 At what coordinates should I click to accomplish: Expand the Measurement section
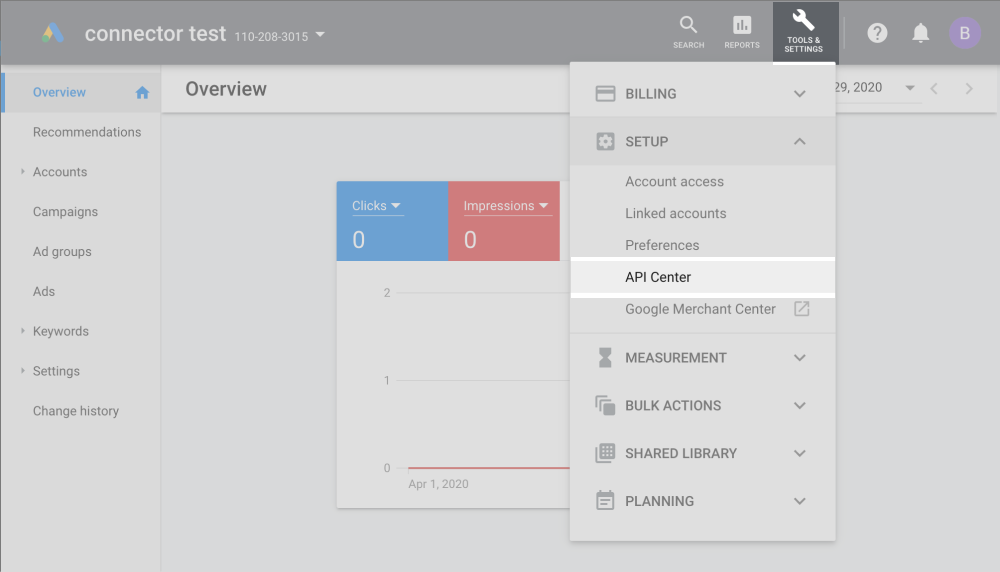pyautogui.click(x=799, y=358)
